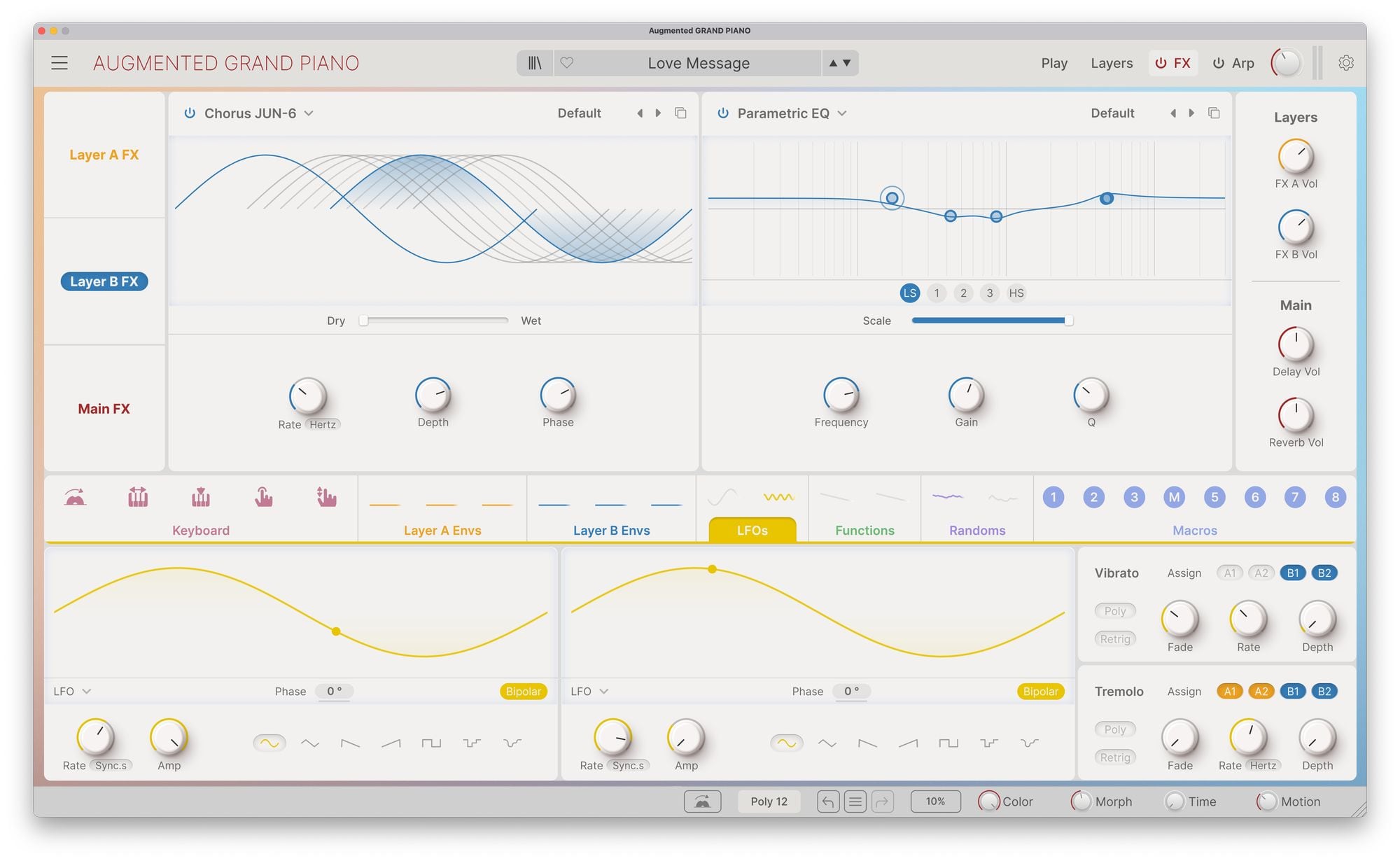Open the first LFO type dropdown
The width and height of the screenshot is (1400, 861).
pos(86,692)
